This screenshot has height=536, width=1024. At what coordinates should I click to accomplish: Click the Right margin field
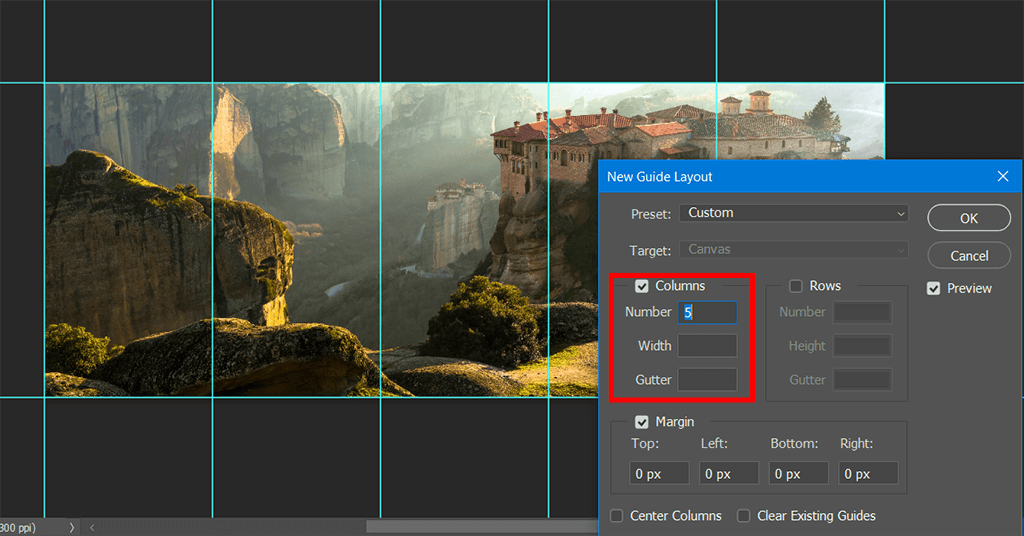click(x=868, y=473)
